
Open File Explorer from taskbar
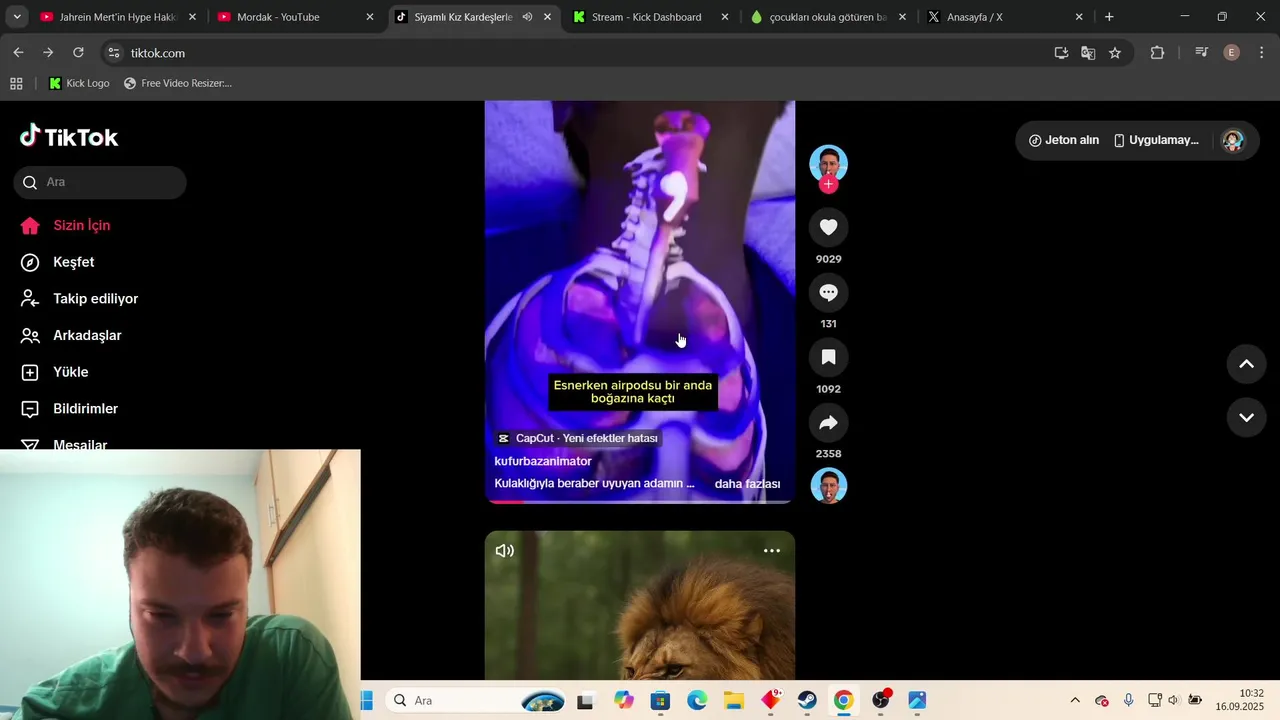733,700
